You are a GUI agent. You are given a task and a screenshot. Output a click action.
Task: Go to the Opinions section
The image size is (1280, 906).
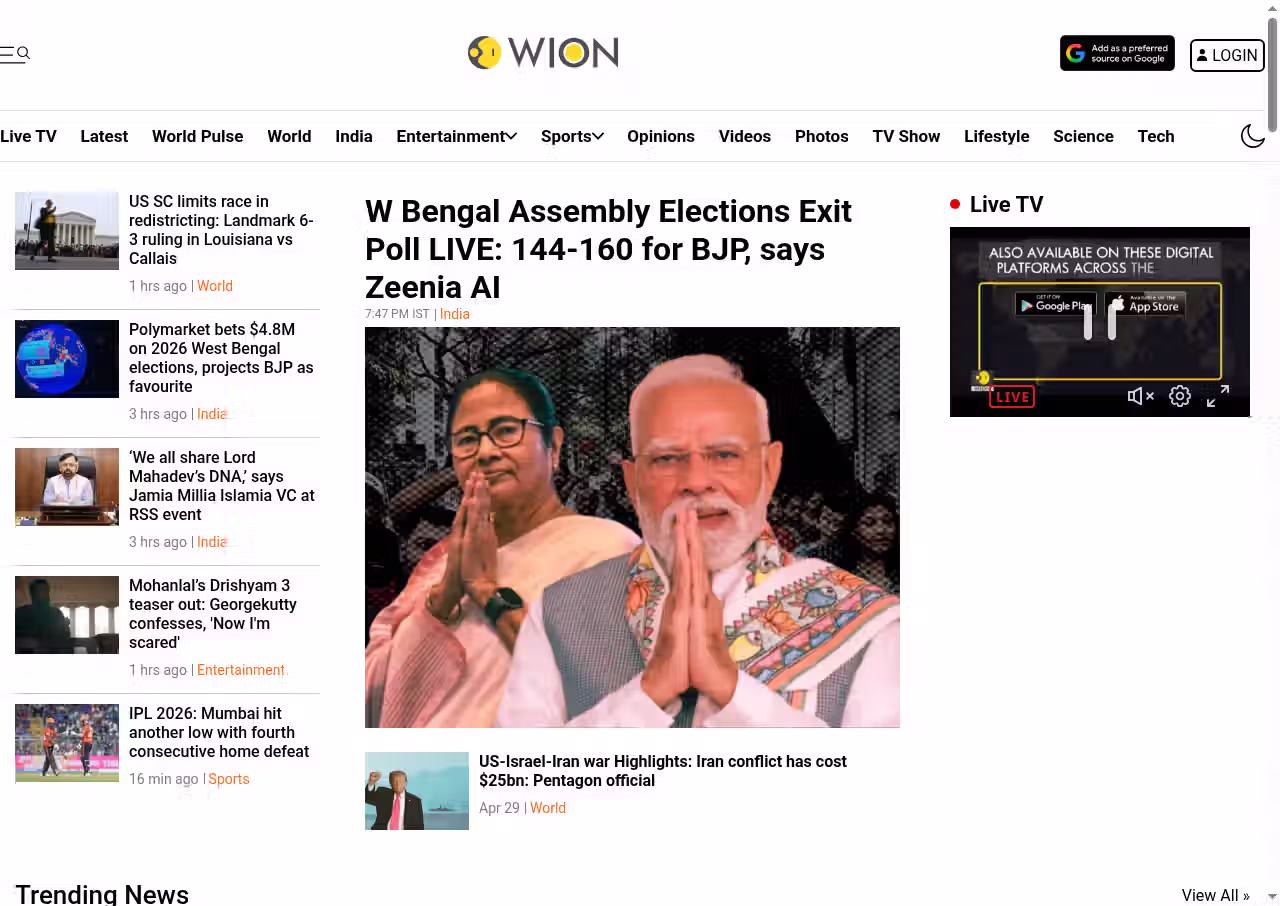[661, 136]
